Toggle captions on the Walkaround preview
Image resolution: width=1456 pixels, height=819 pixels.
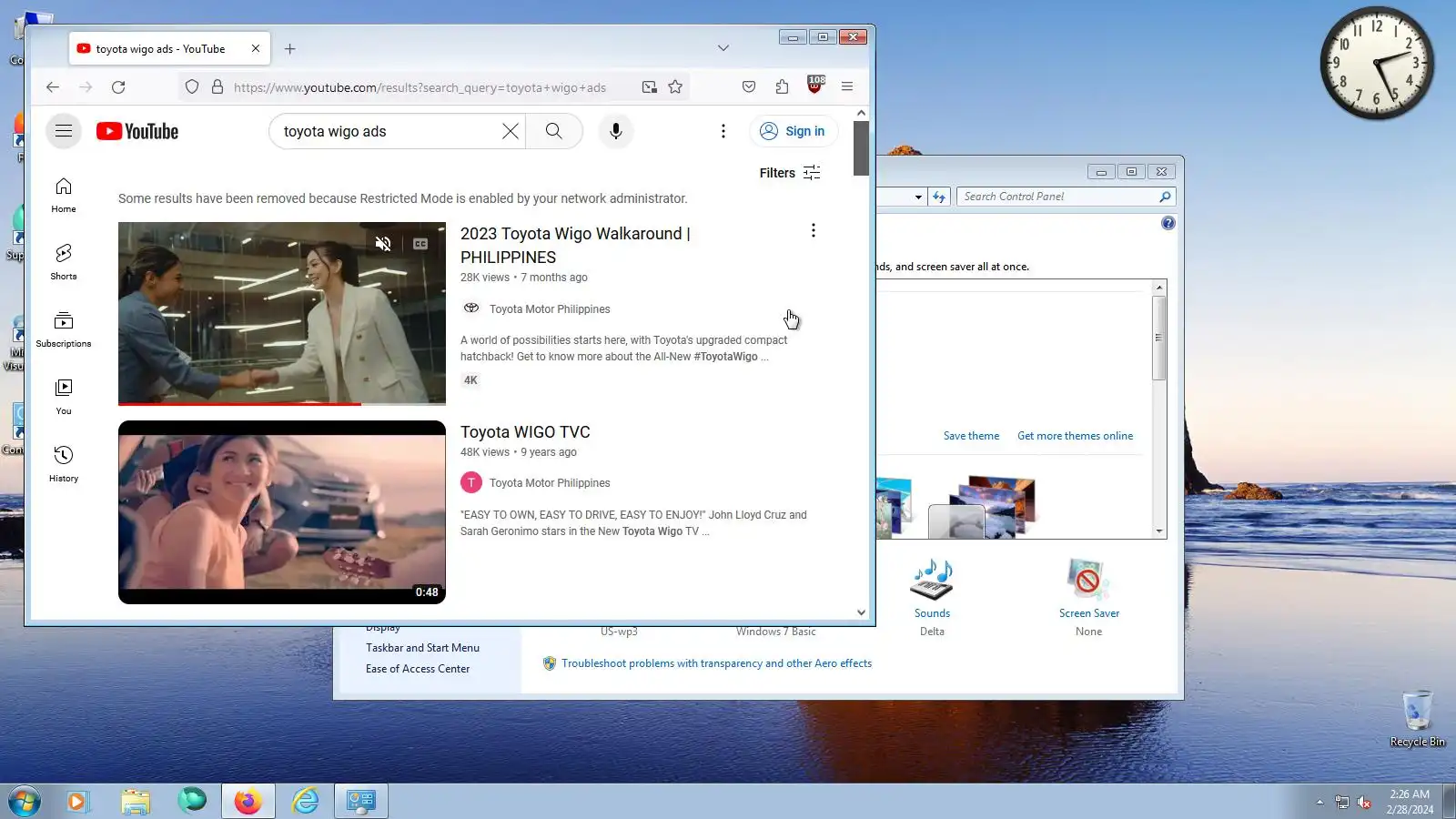(x=420, y=244)
